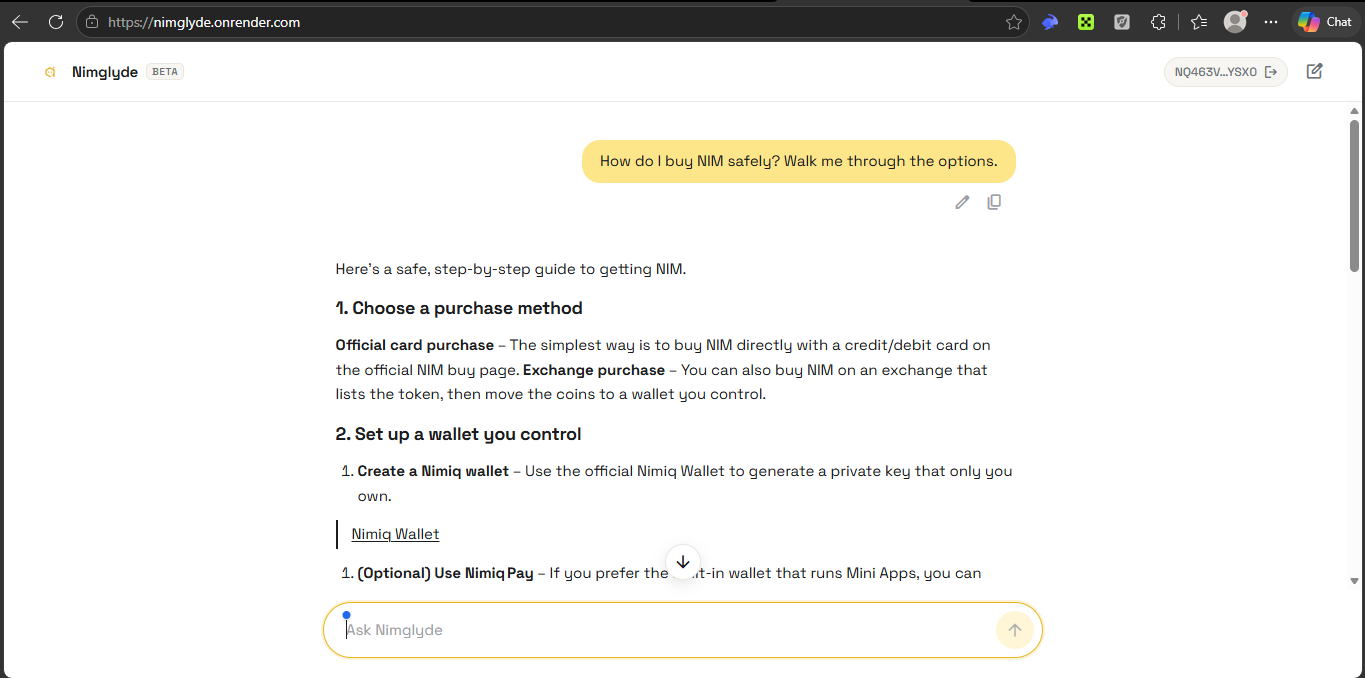Open the browser profile avatar

(x=1236, y=21)
